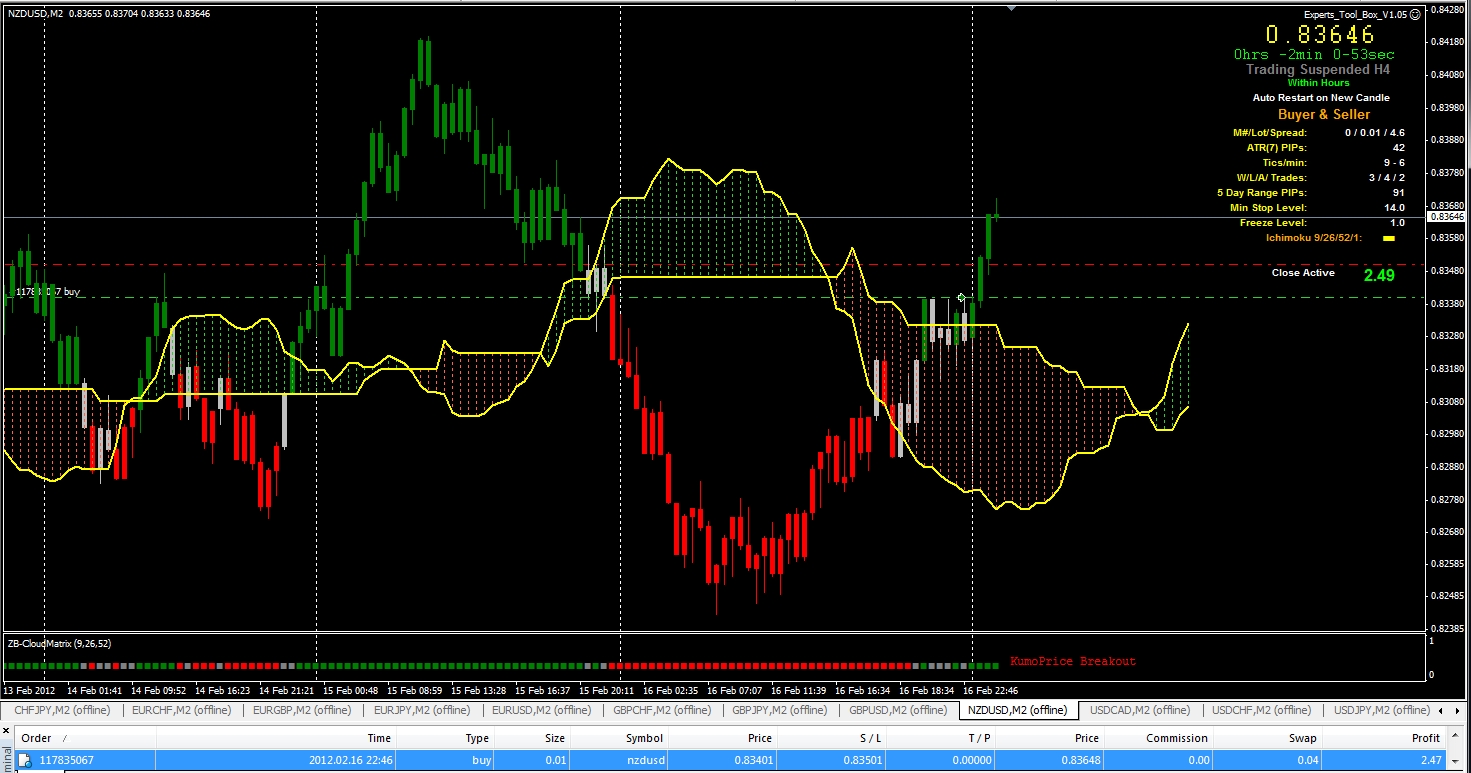Switch to the EURCHF,M2 (offline) tab
The height and width of the screenshot is (773, 1471).
[x=181, y=710]
